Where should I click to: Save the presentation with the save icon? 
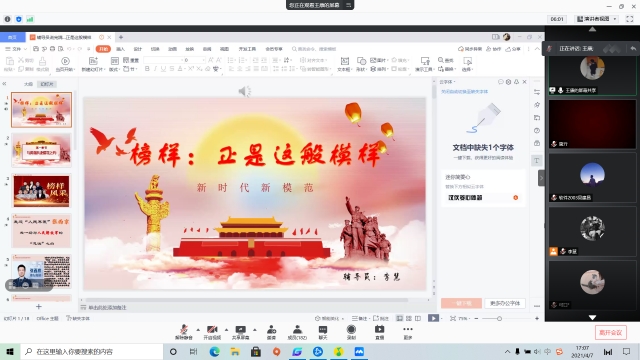coord(36,49)
